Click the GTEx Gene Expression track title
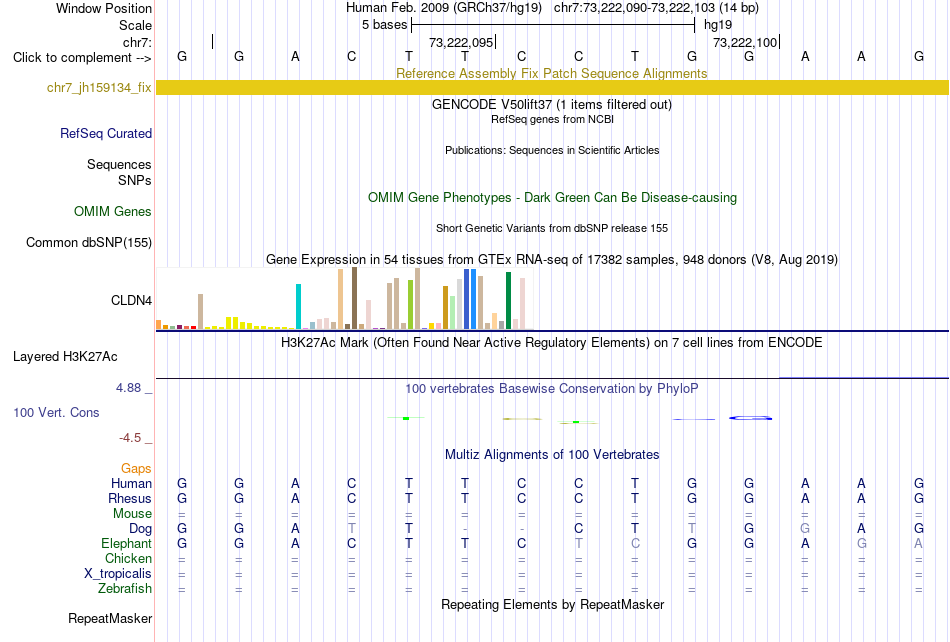 (552, 260)
